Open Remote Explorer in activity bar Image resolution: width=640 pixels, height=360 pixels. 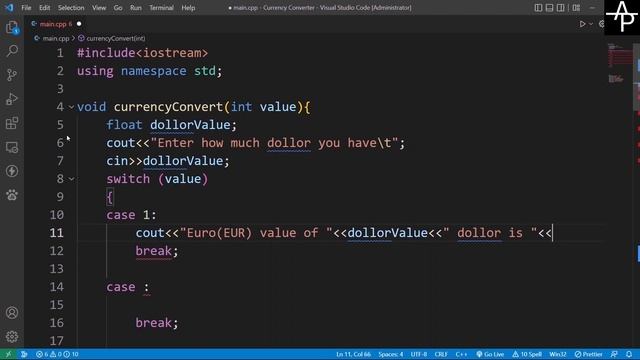(x=12, y=147)
